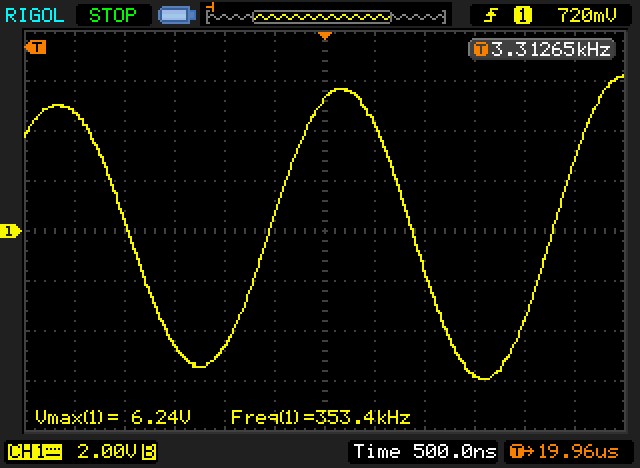Click the 3.31265kHz frequency counter readout

tap(550, 49)
